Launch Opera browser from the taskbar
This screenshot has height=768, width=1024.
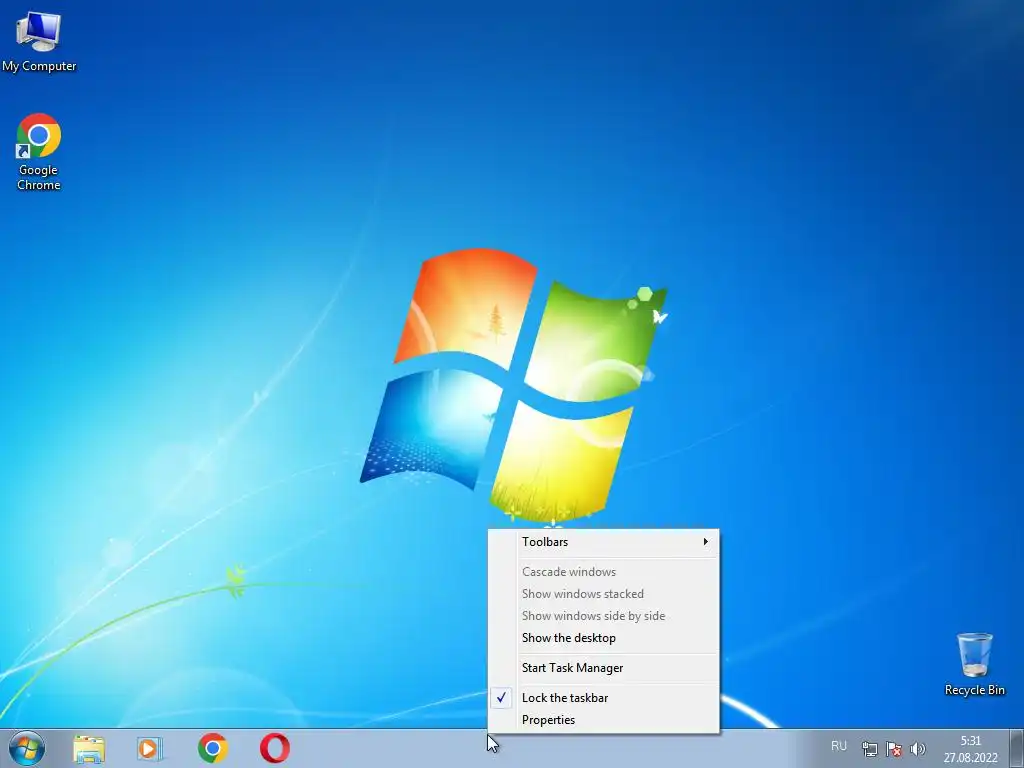pos(275,748)
